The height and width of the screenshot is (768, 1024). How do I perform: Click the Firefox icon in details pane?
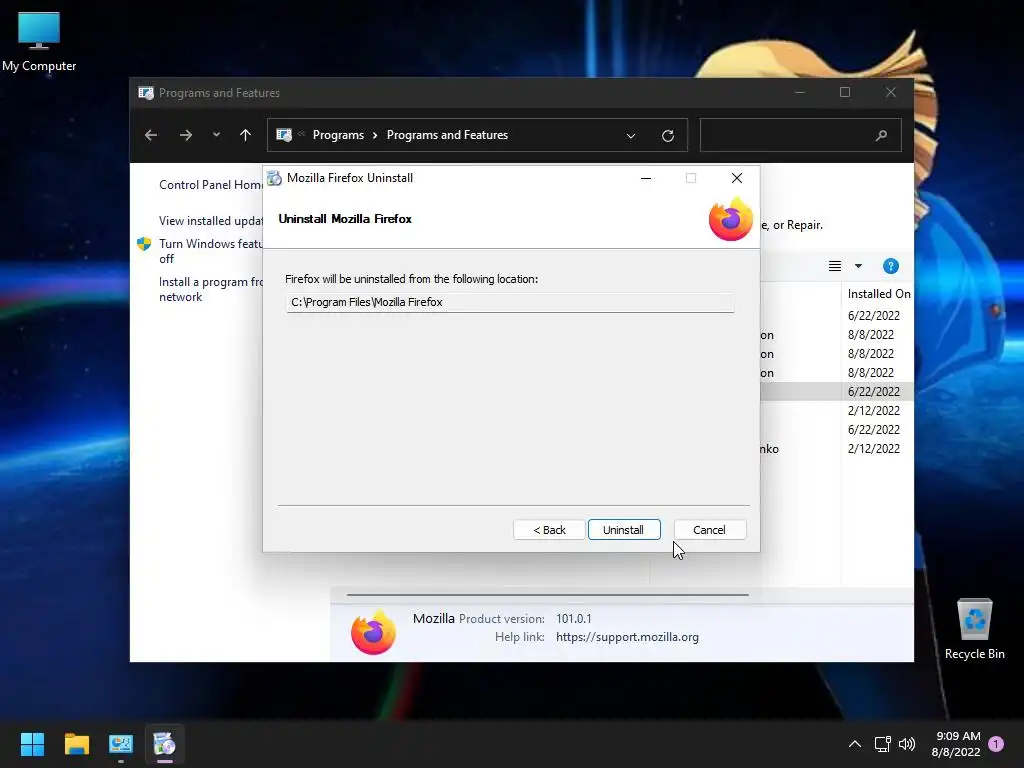click(x=374, y=632)
